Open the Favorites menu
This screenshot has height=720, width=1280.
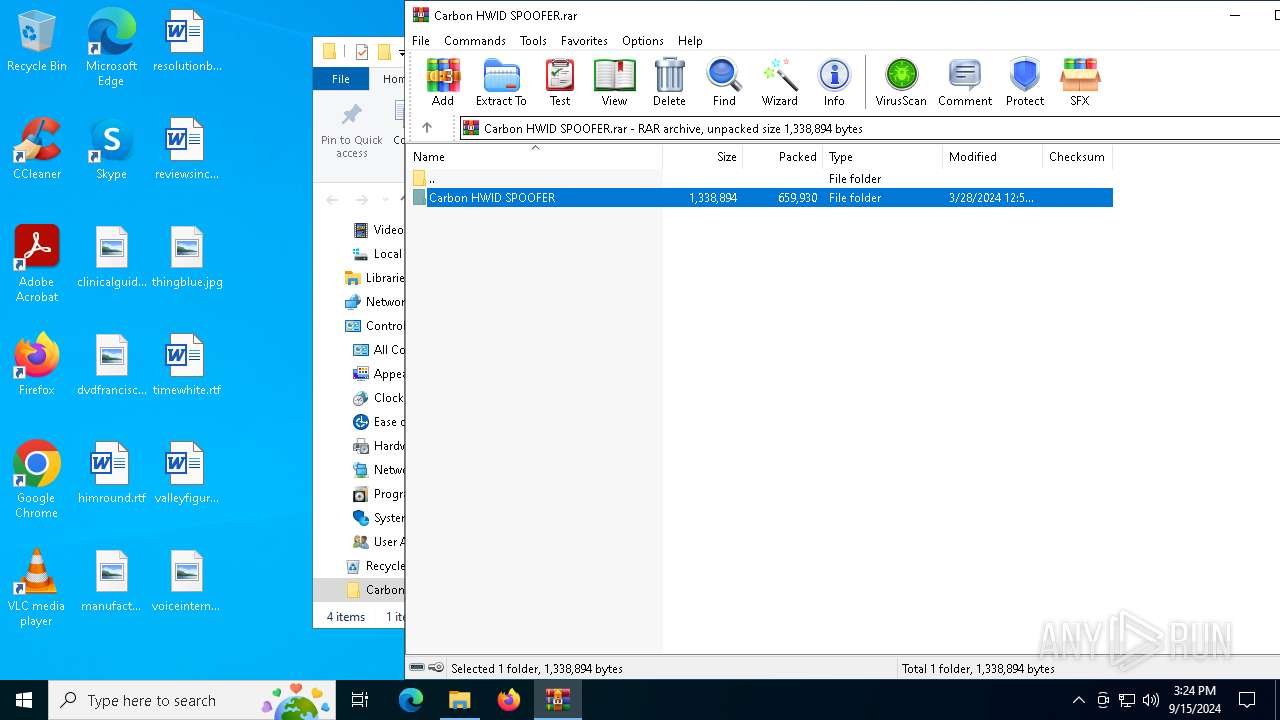(584, 41)
